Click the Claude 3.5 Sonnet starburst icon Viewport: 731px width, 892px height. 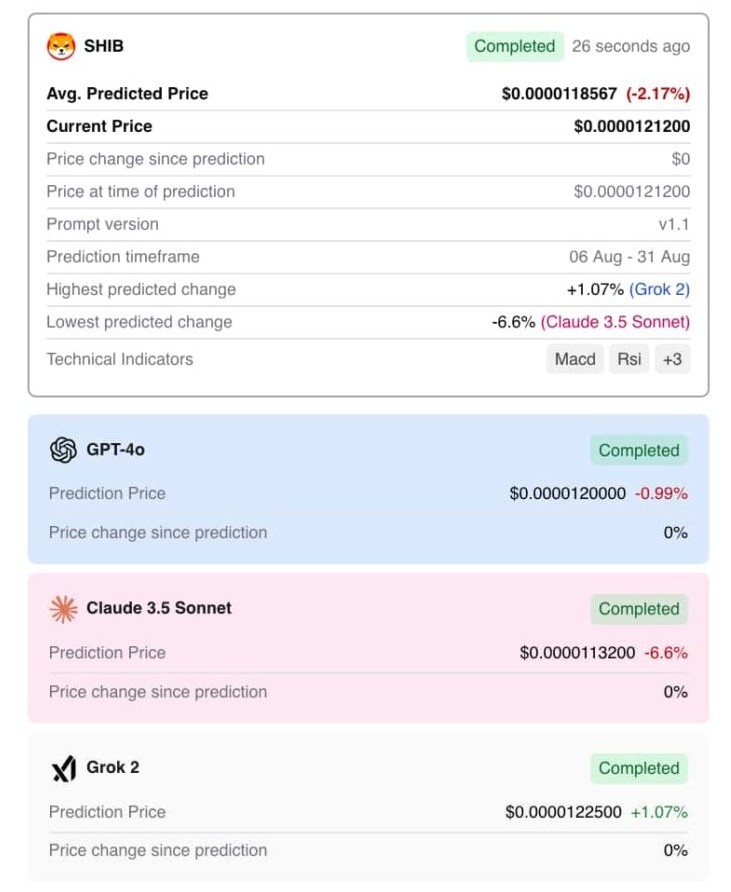[x=63, y=609]
